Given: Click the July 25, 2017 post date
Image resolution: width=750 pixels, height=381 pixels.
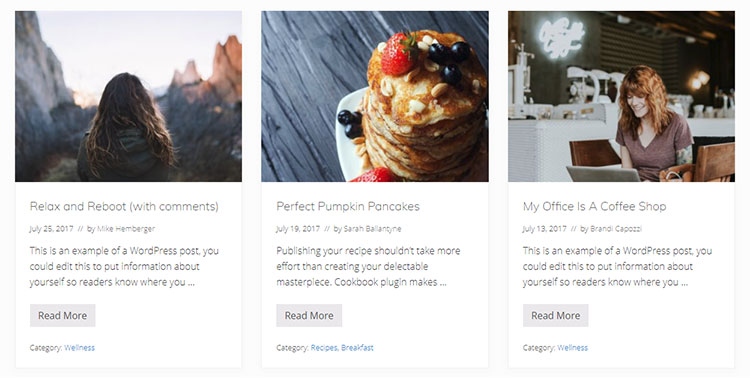Looking at the screenshot, I should tap(51, 229).
